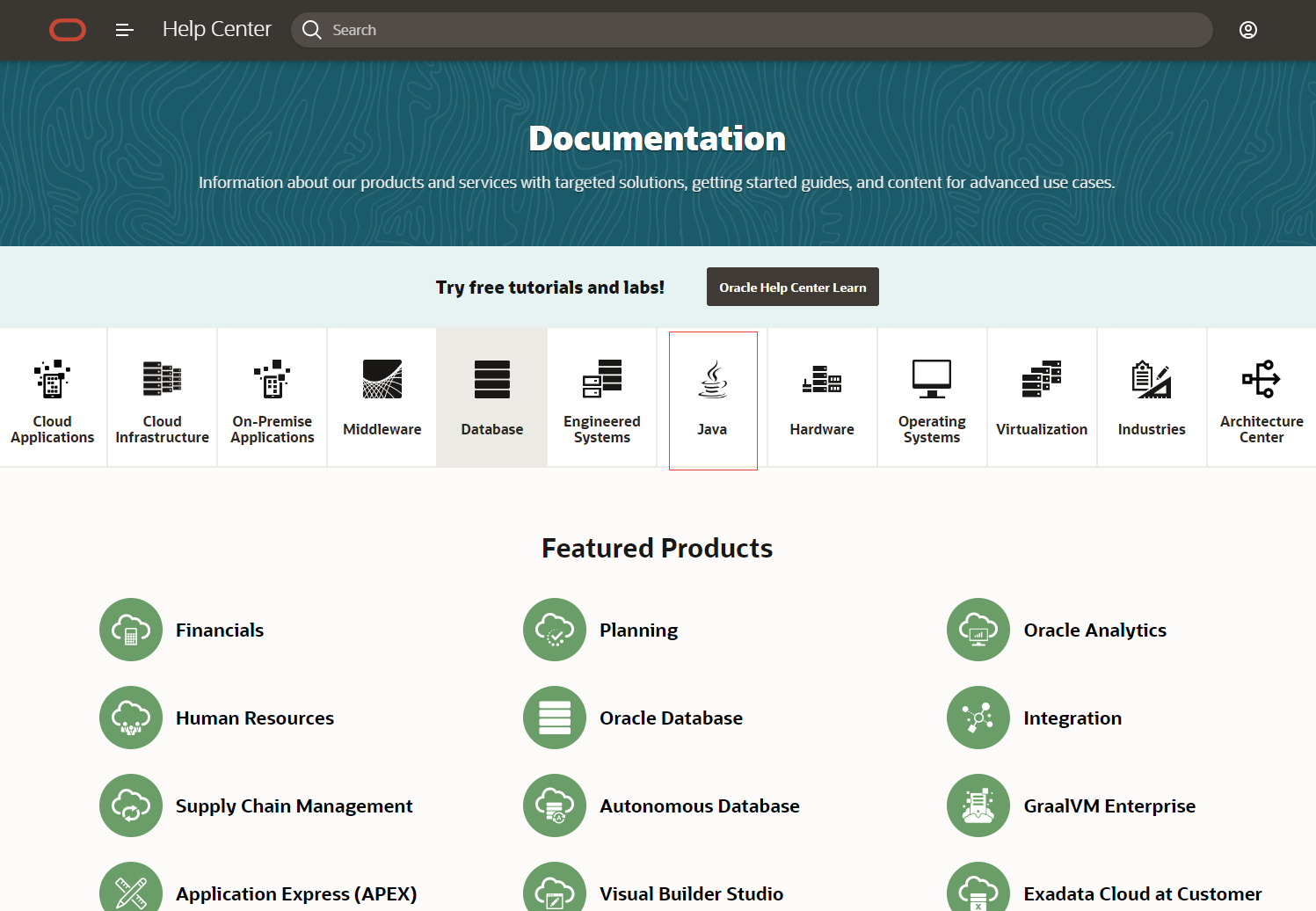Select the Middleware tab label
This screenshot has width=1316, height=911.
point(382,429)
